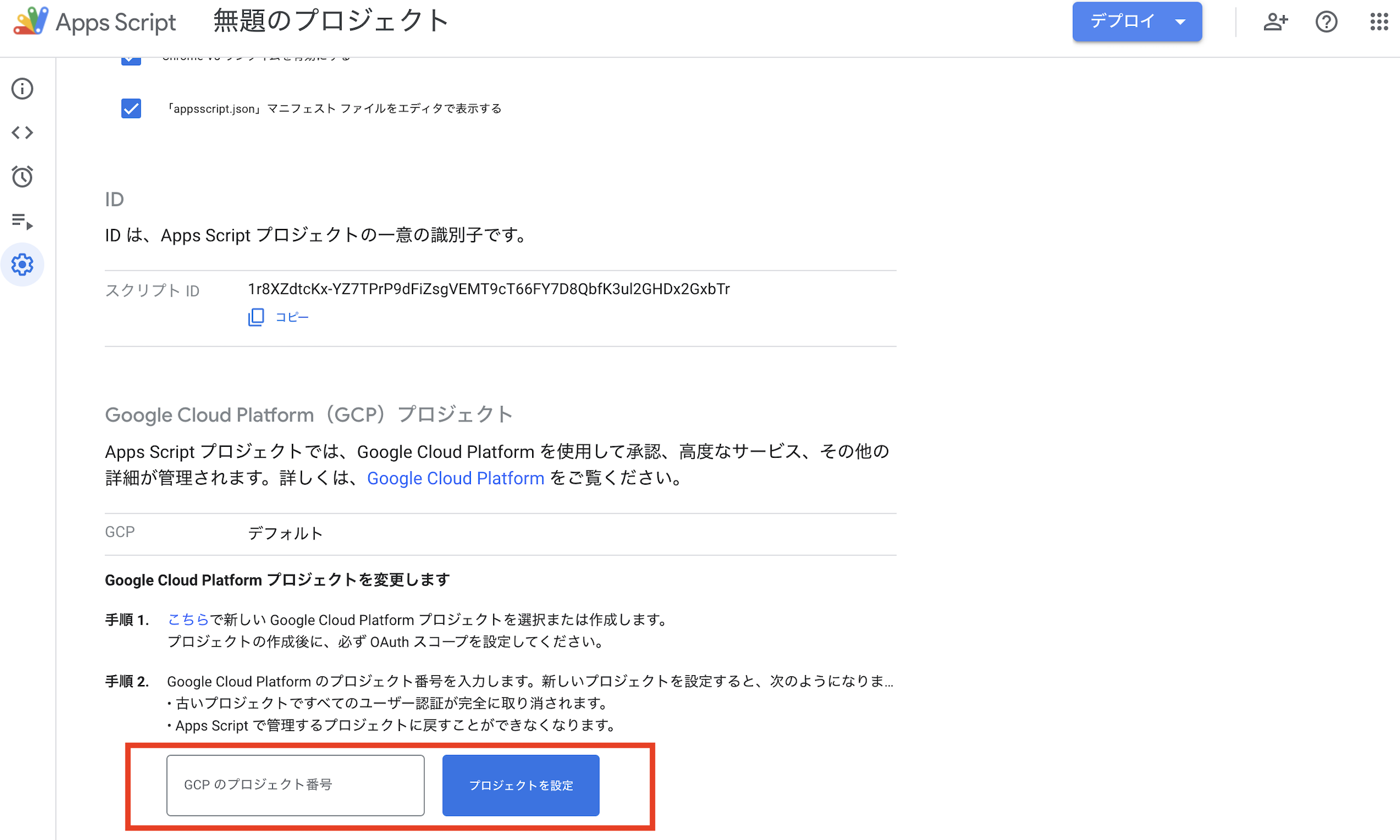Viewport: 1400px width, 840px height.
Task: Click the copy script ID icon
Action: (x=256, y=317)
